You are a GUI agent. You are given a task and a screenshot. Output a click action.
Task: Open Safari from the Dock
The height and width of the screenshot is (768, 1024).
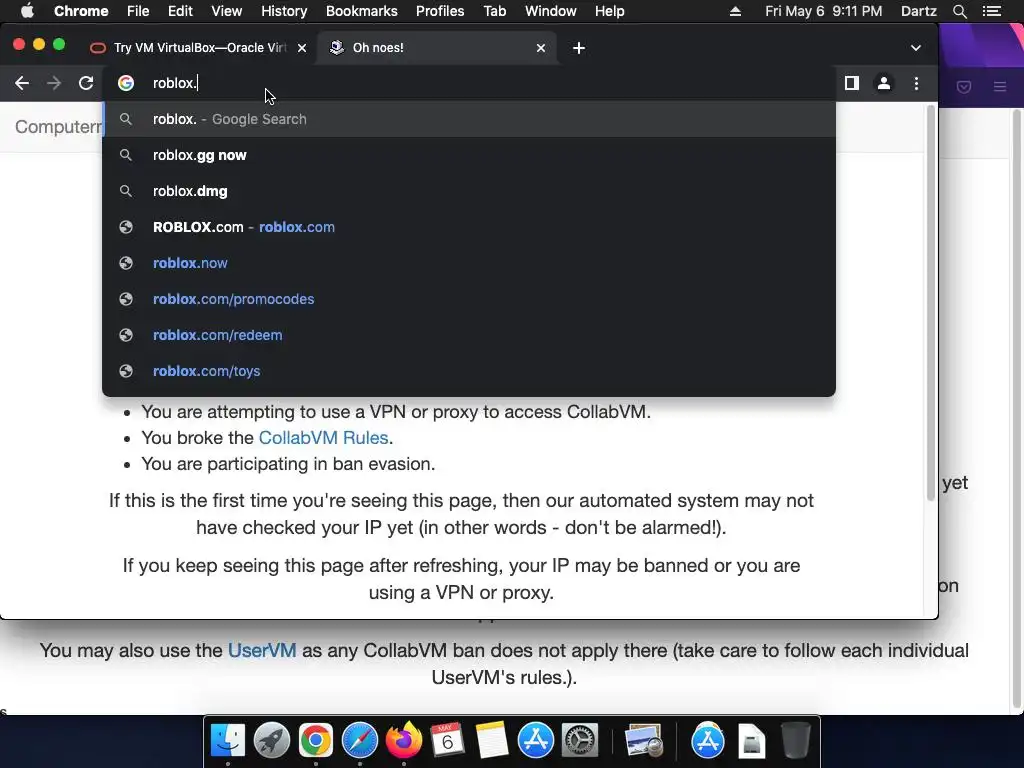[x=360, y=741]
